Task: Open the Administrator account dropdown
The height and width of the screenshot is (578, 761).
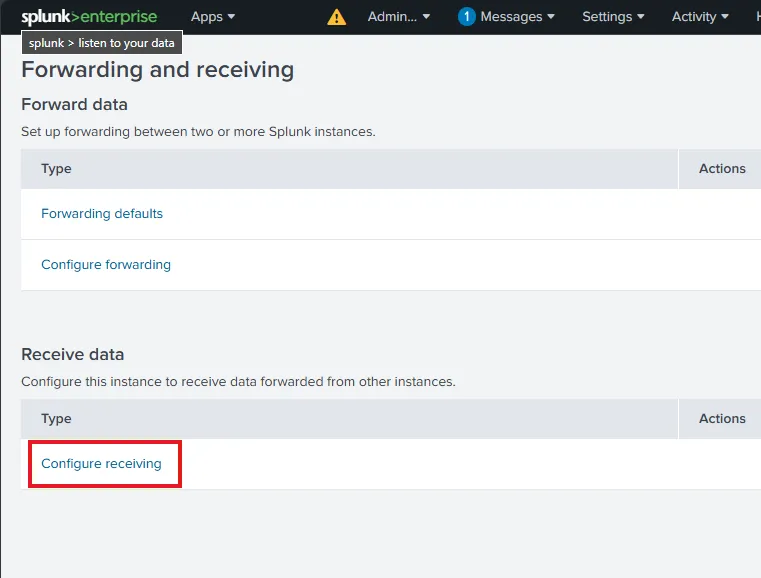Action: [x=398, y=17]
